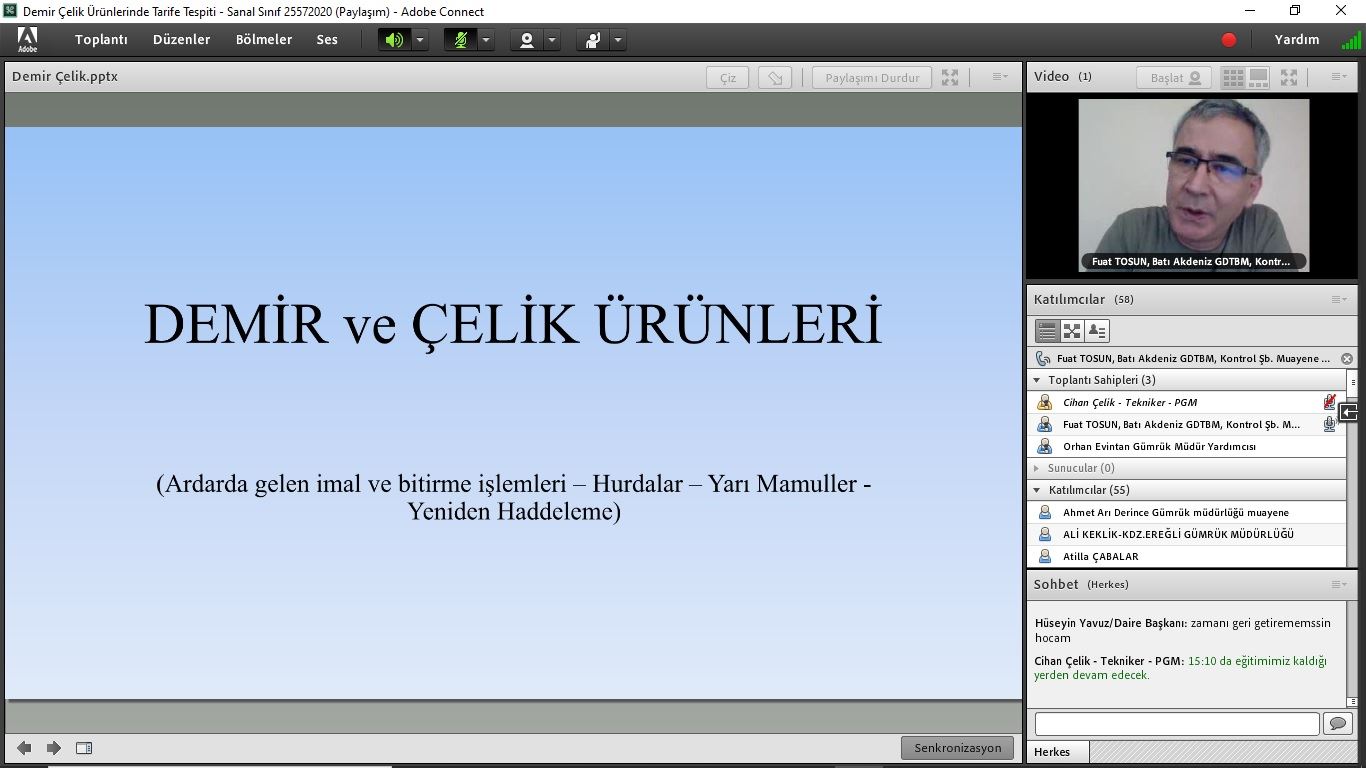Mute the speaker audio icon
Image resolution: width=1366 pixels, height=768 pixels.
pos(394,40)
